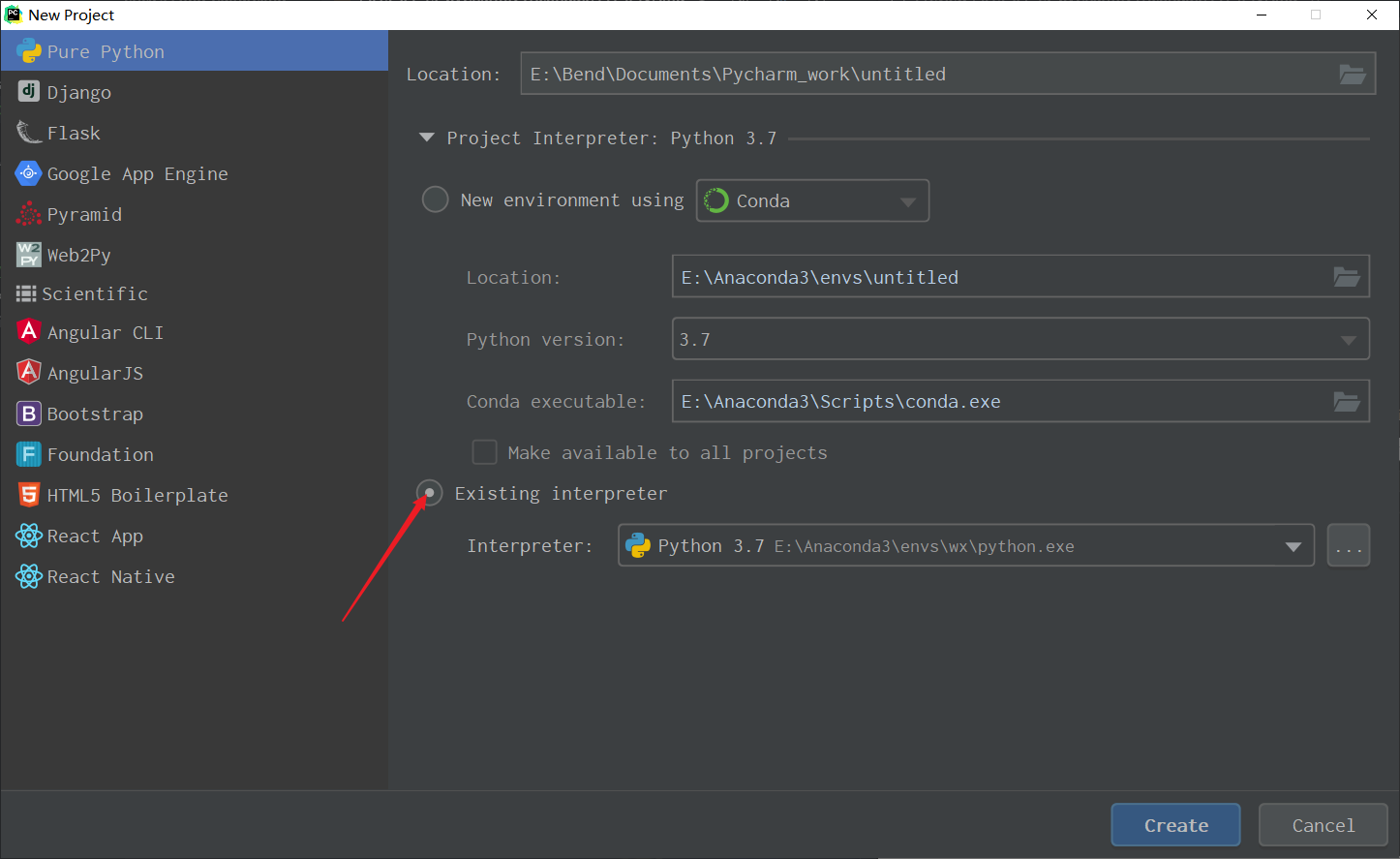Click PyCharm icon in title bar

pos(14,15)
